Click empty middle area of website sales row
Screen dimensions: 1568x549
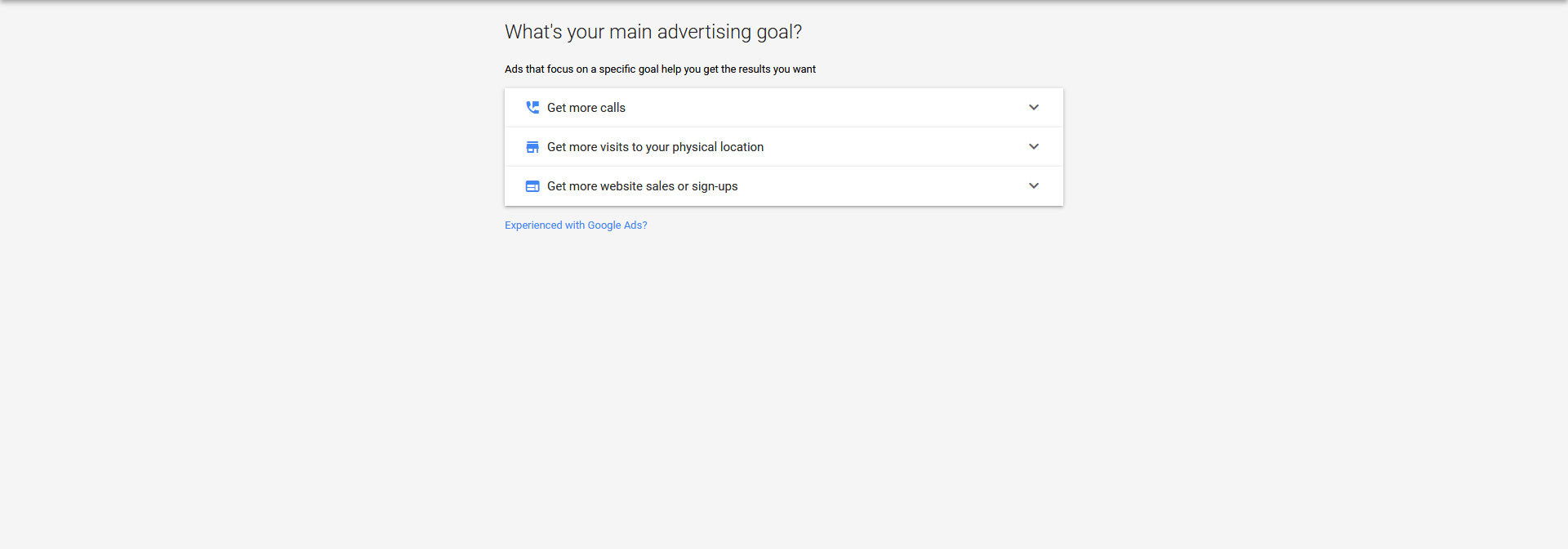(x=882, y=186)
